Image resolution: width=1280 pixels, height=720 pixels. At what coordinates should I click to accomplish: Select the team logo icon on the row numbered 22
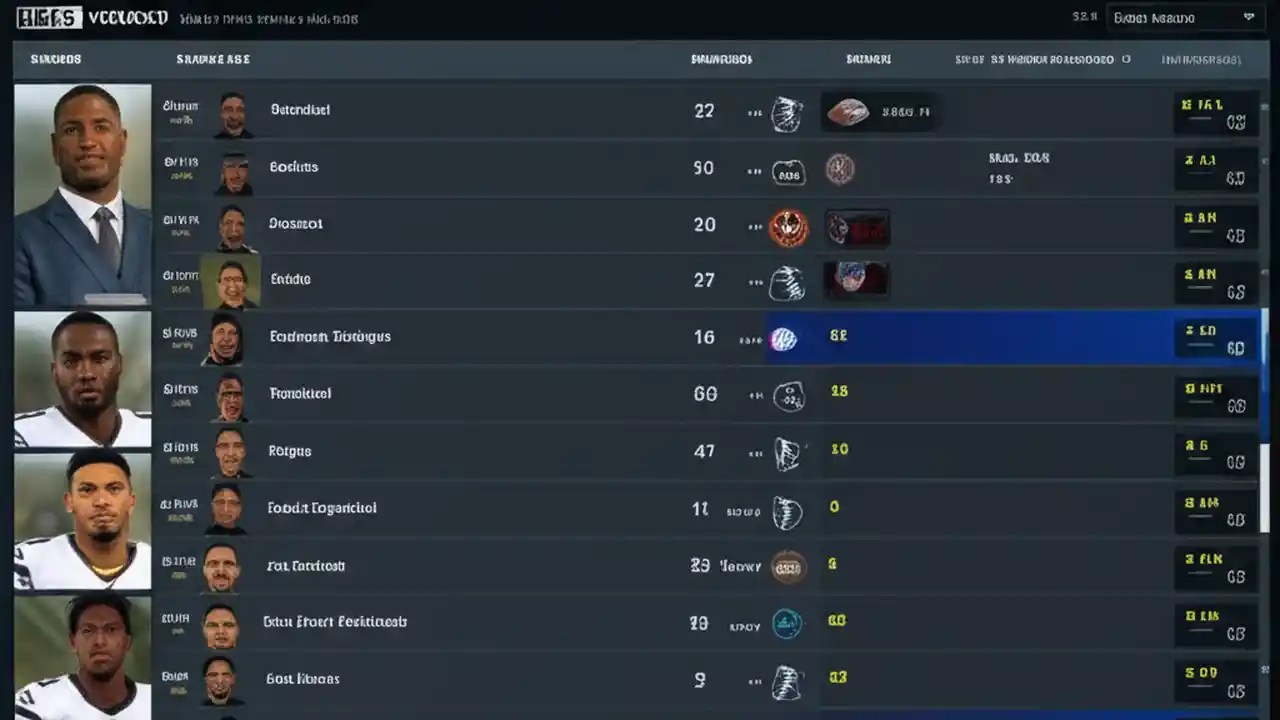[788, 112]
